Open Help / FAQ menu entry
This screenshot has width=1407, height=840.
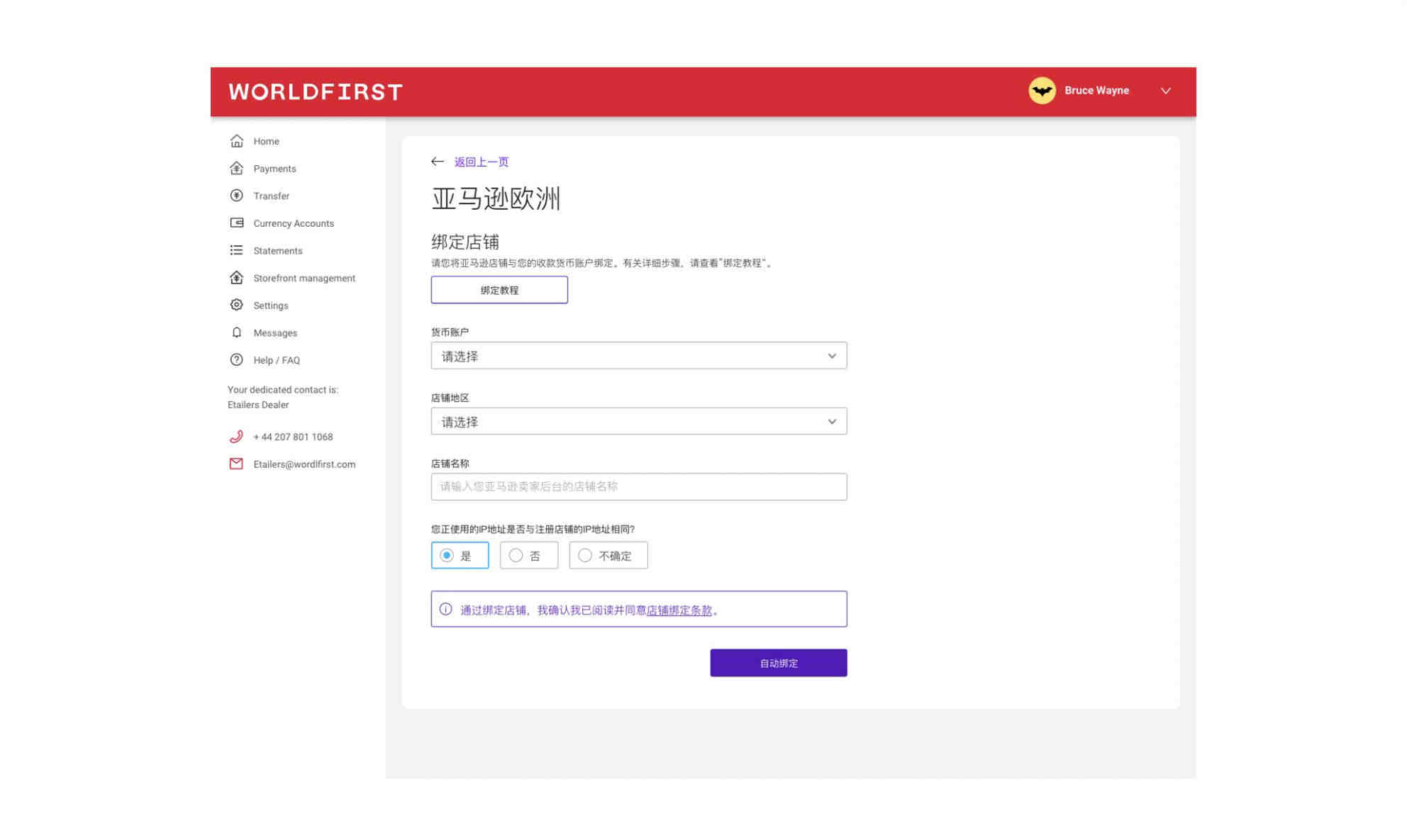tap(277, 360)
